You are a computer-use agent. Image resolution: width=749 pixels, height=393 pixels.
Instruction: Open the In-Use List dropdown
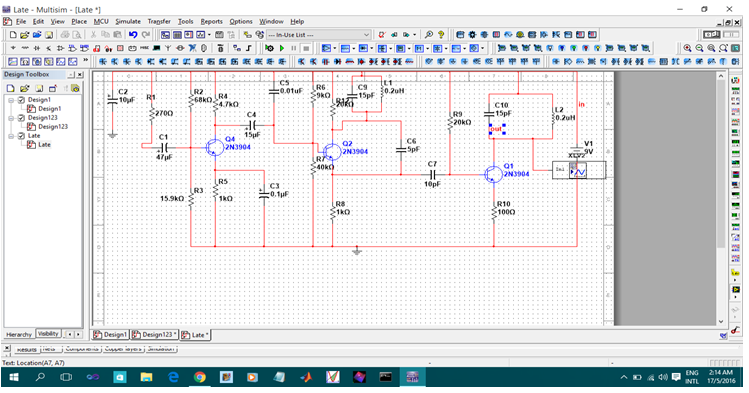tap(319, 35)
